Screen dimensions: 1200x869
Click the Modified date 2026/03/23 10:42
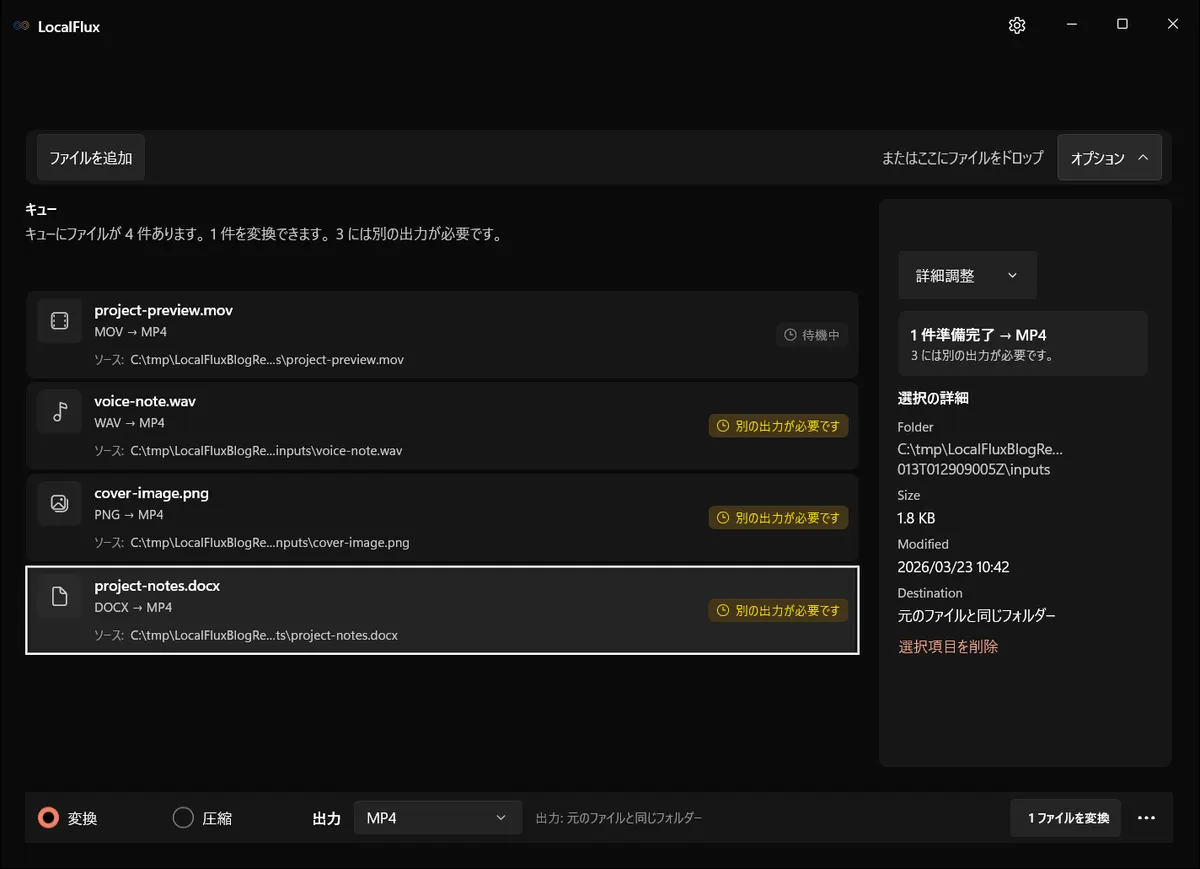pos(954,567)
